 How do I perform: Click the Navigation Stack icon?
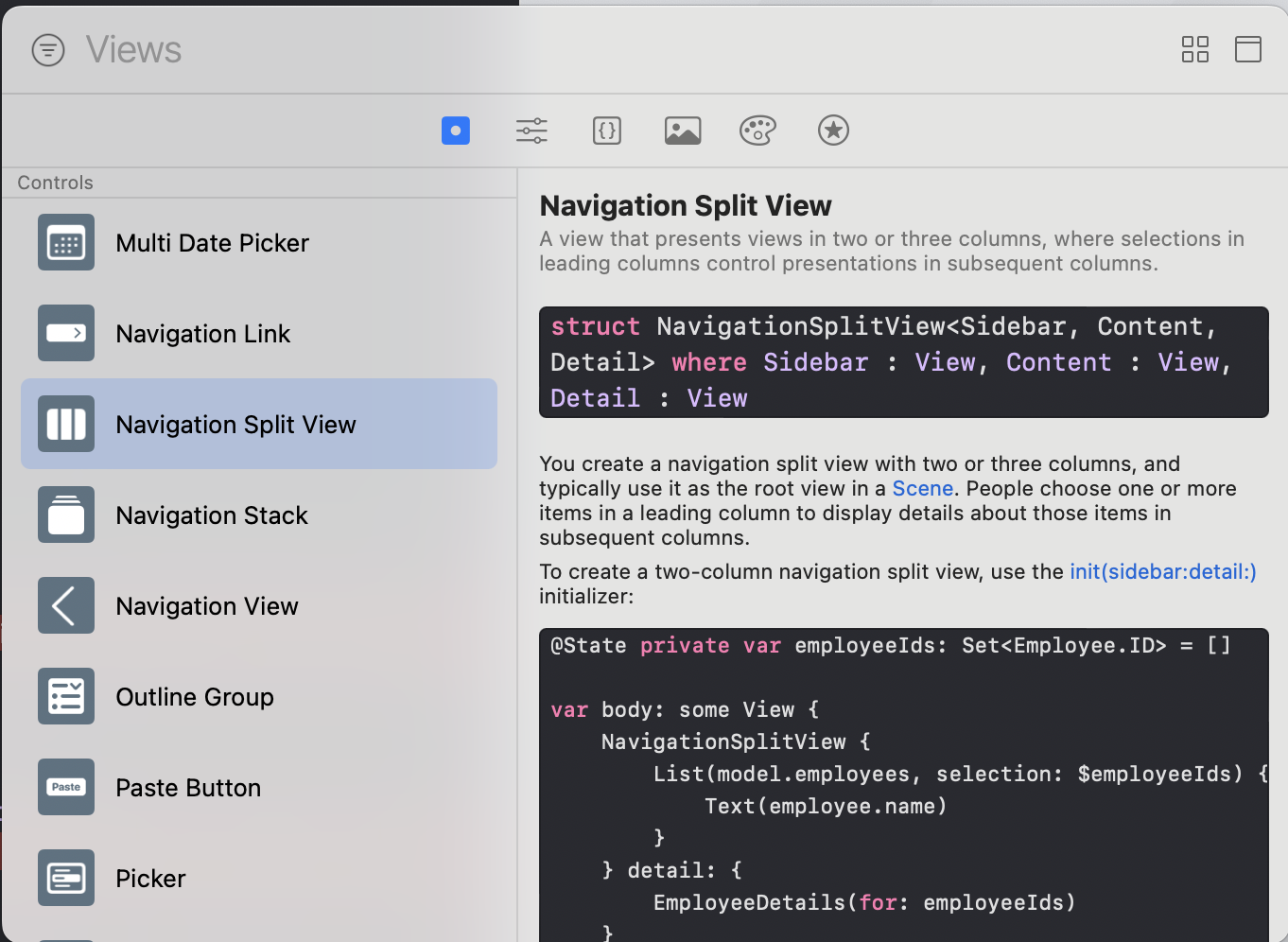click(x=66, y=515)
